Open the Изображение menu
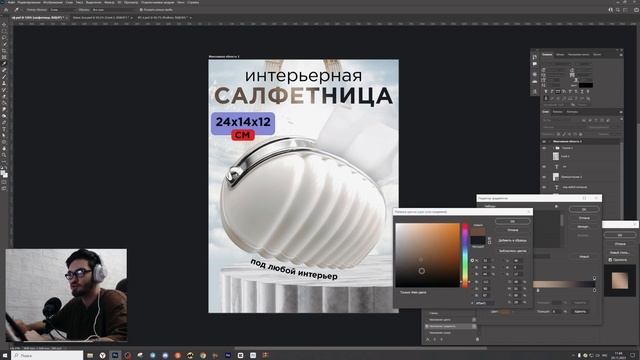The height and width of the screenshot is (360, 640). coord(53,2)
